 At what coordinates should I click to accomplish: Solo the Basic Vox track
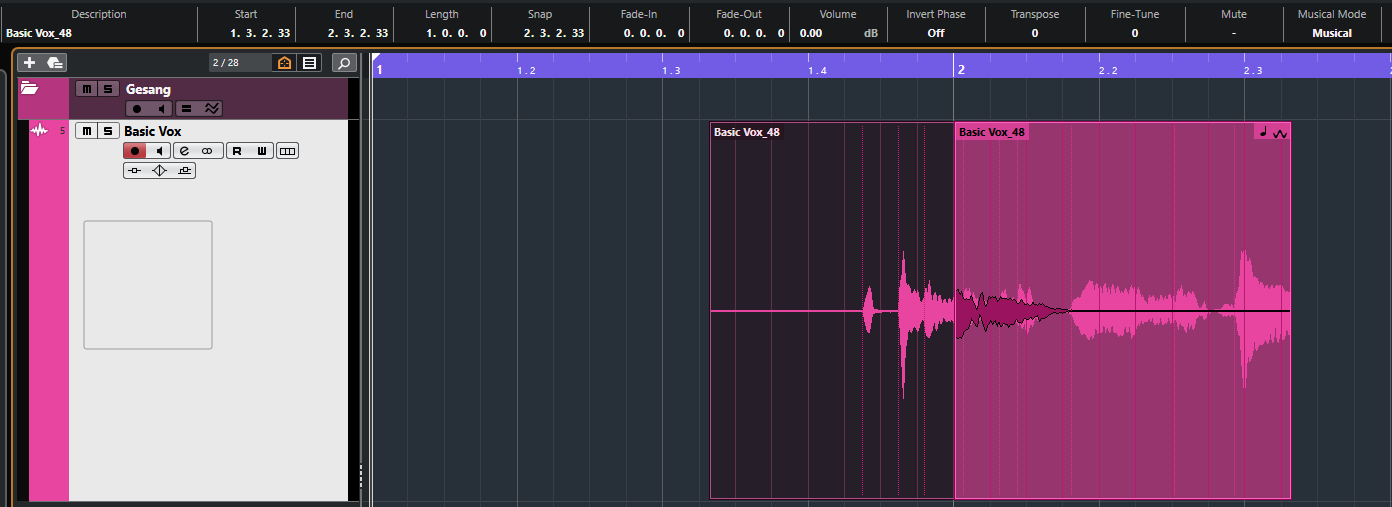click(108, 131)
